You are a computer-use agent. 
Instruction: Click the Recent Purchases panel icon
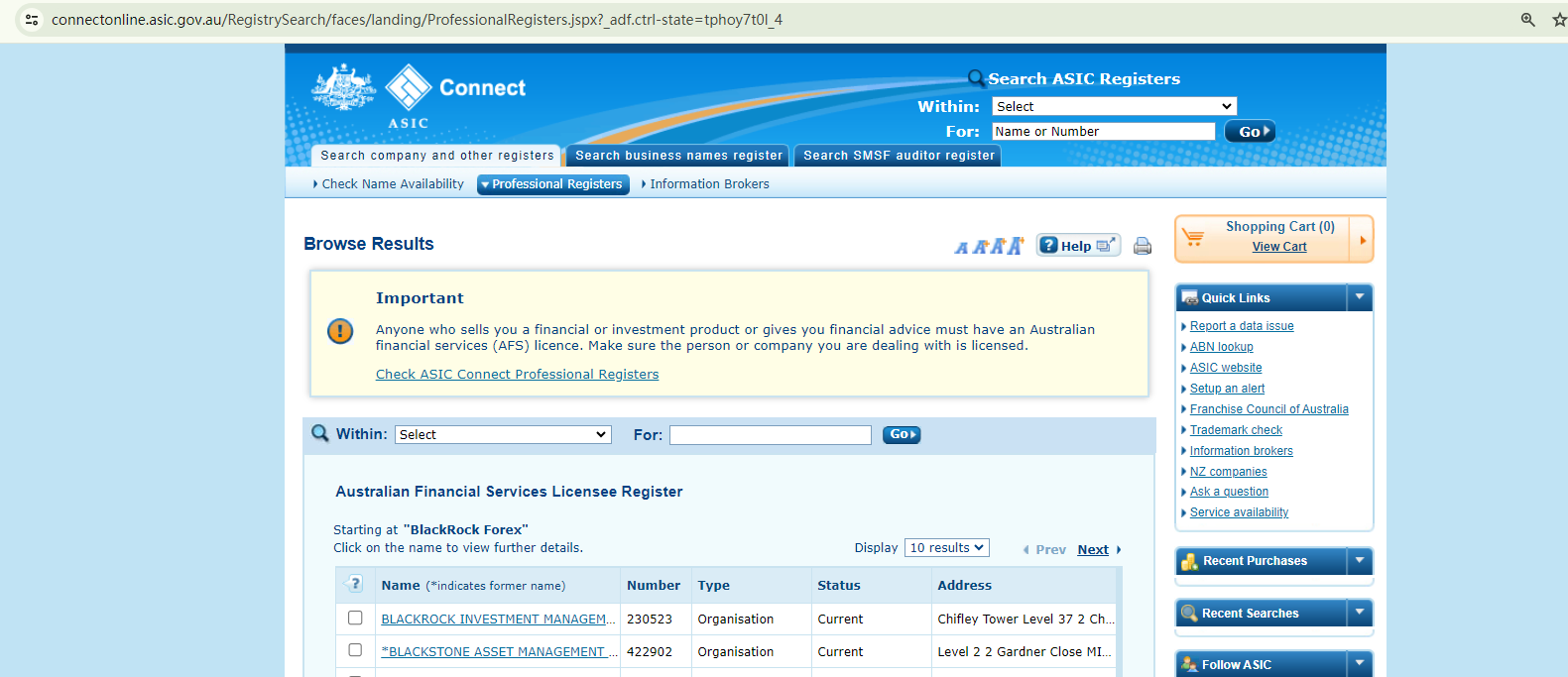[x=1190, y=561]
